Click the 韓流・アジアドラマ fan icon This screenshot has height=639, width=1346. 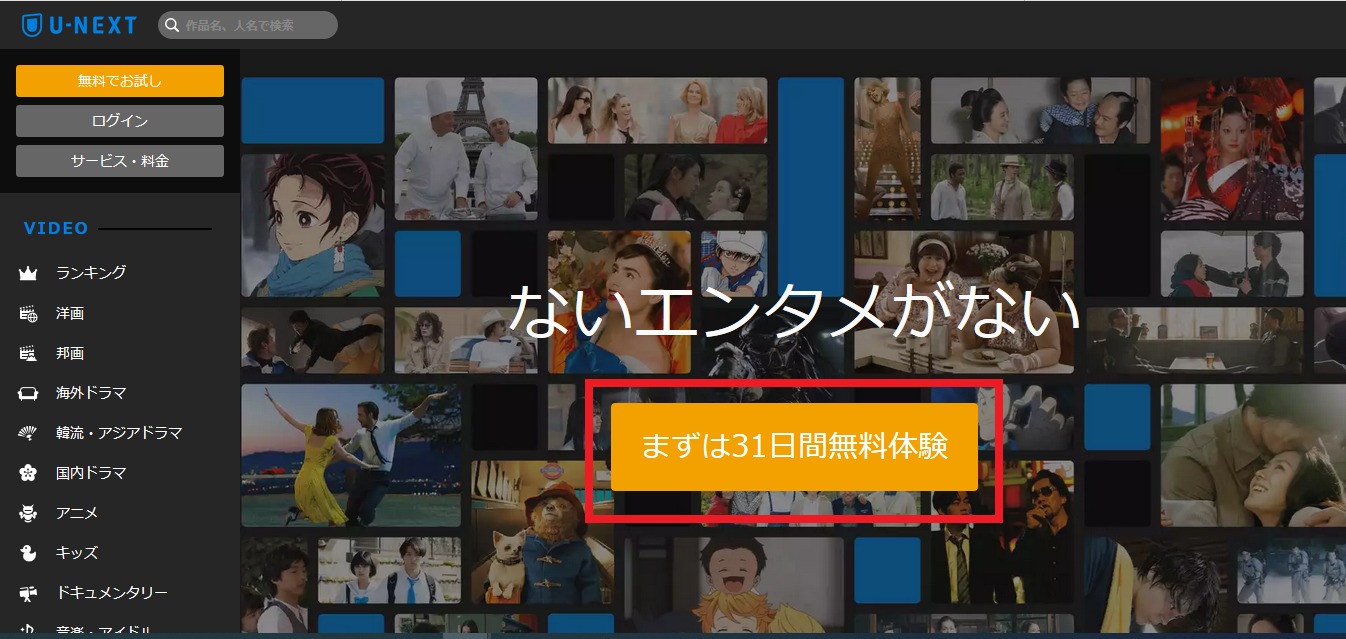click(x=28, y=433)
